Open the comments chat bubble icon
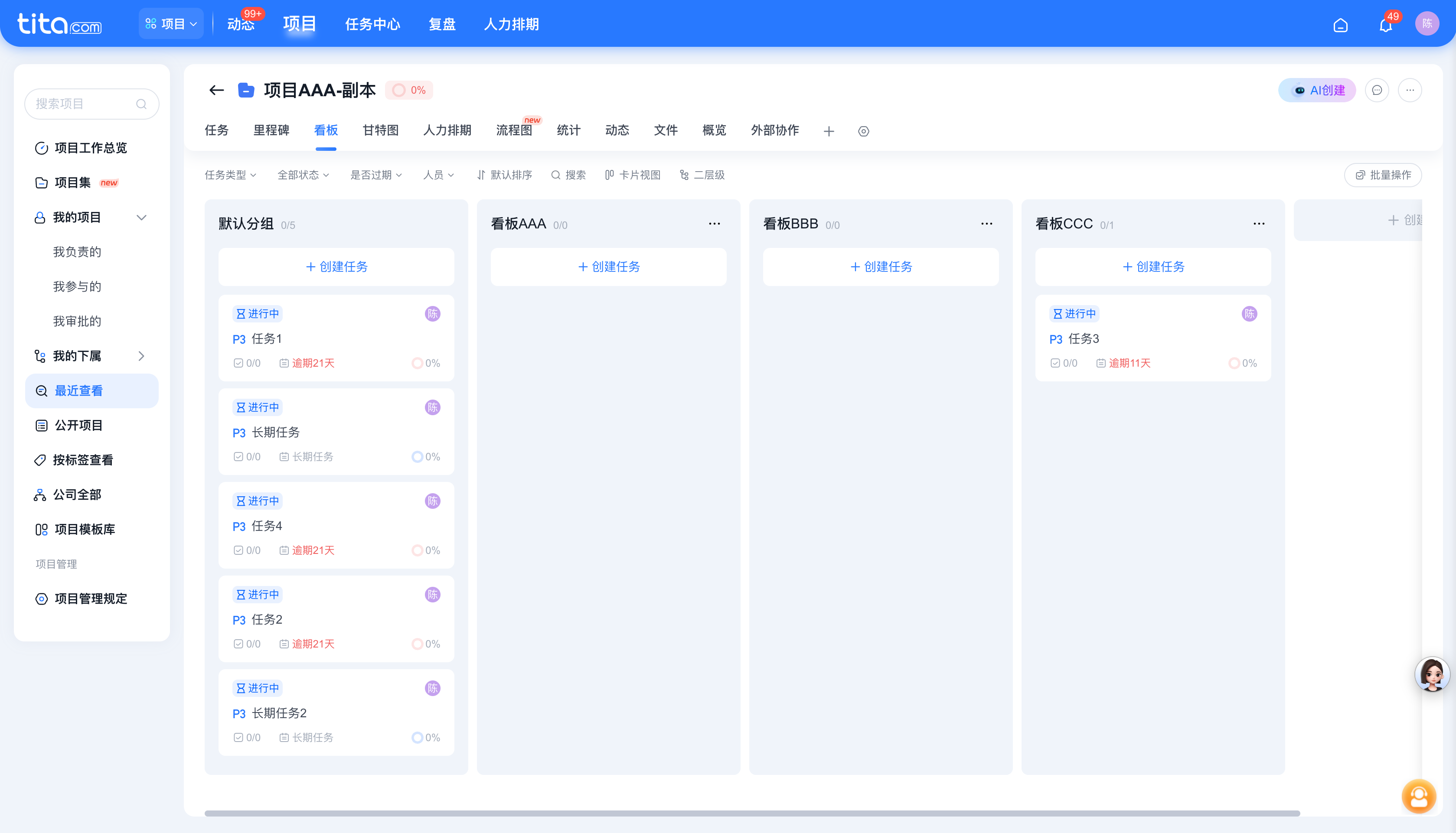 tap(1377, 90)
